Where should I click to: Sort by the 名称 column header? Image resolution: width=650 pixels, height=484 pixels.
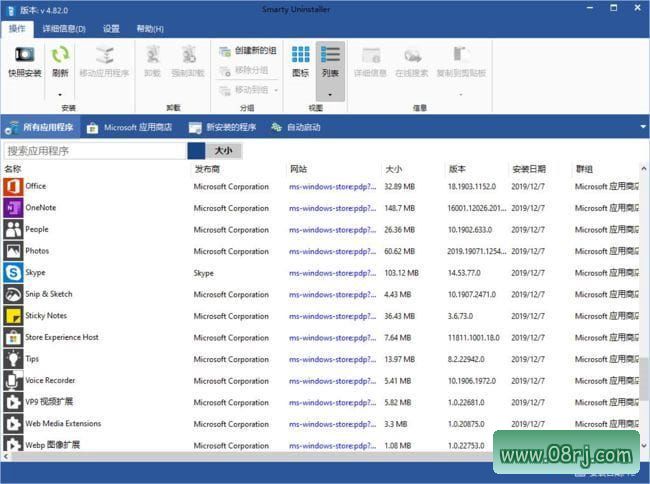coord(13,169)
